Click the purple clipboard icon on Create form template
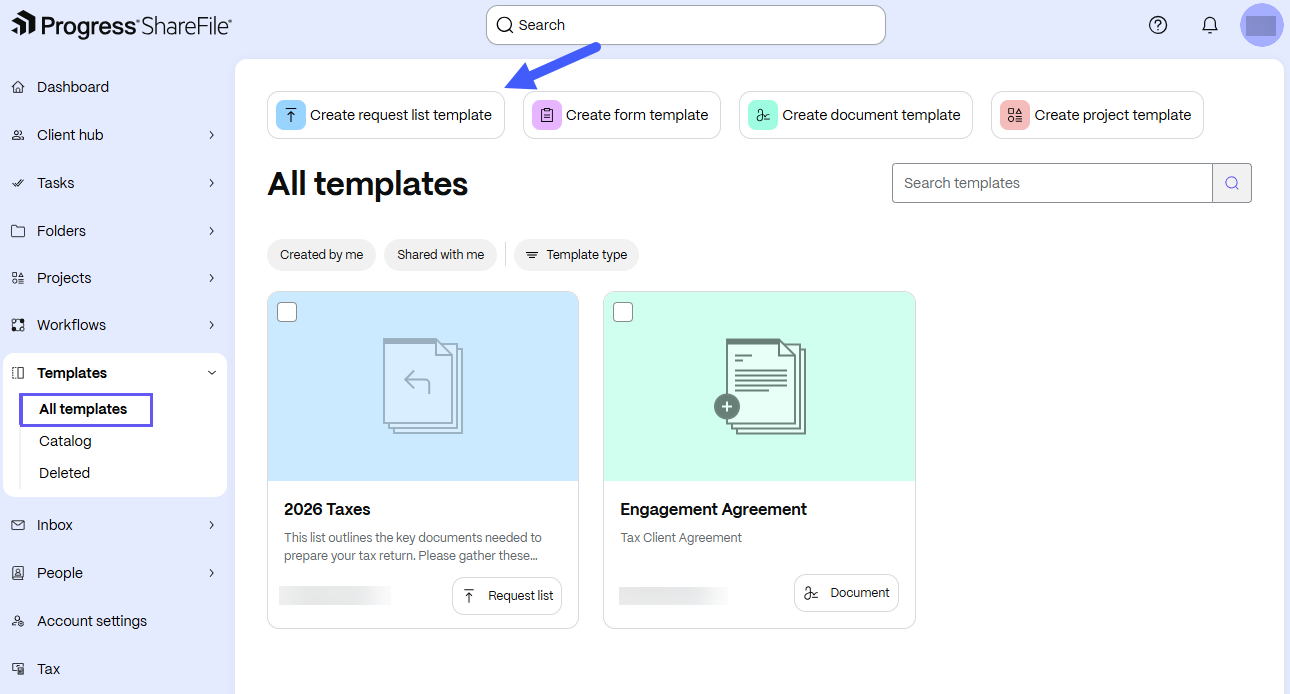The image size is (1290, 694). pos(546,115)
